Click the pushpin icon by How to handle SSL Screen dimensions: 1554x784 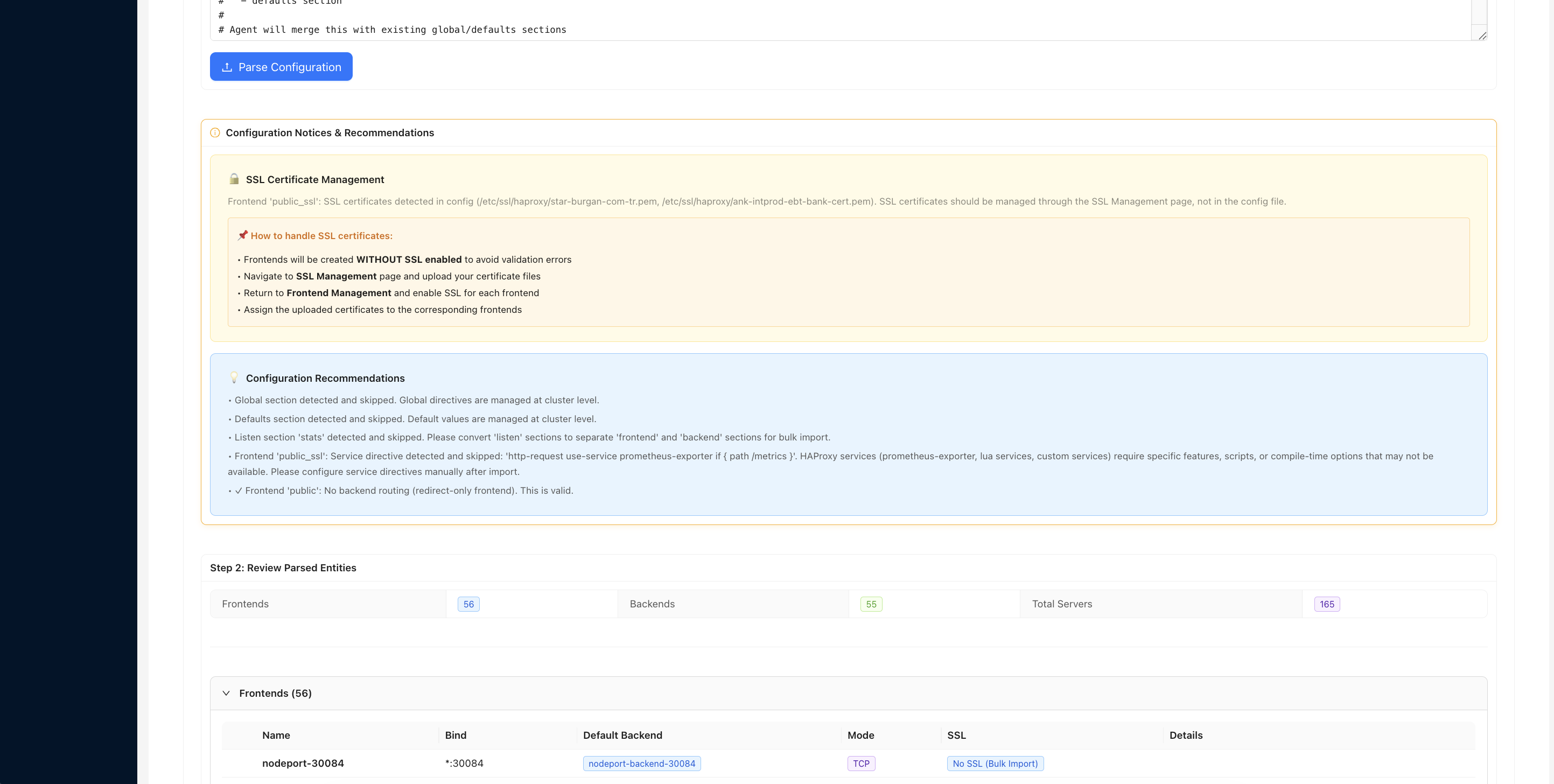click(242, 235)
